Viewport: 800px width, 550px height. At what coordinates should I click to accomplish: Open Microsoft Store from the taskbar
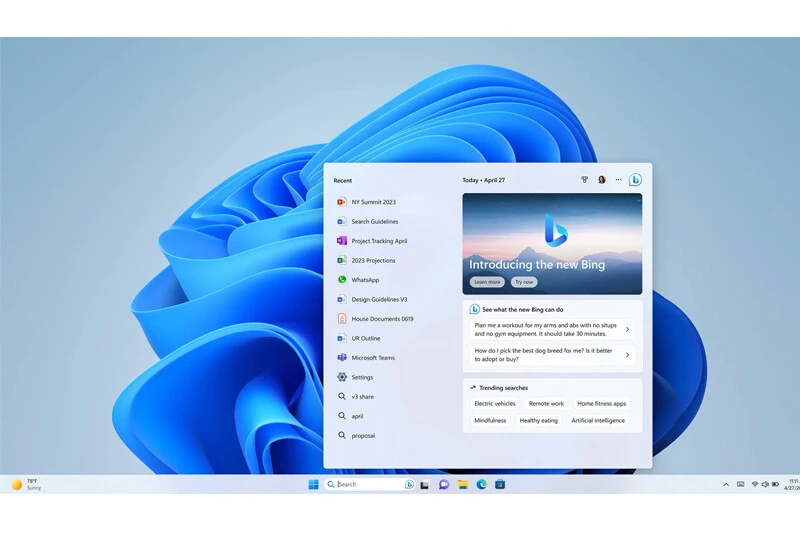[500, 484]
